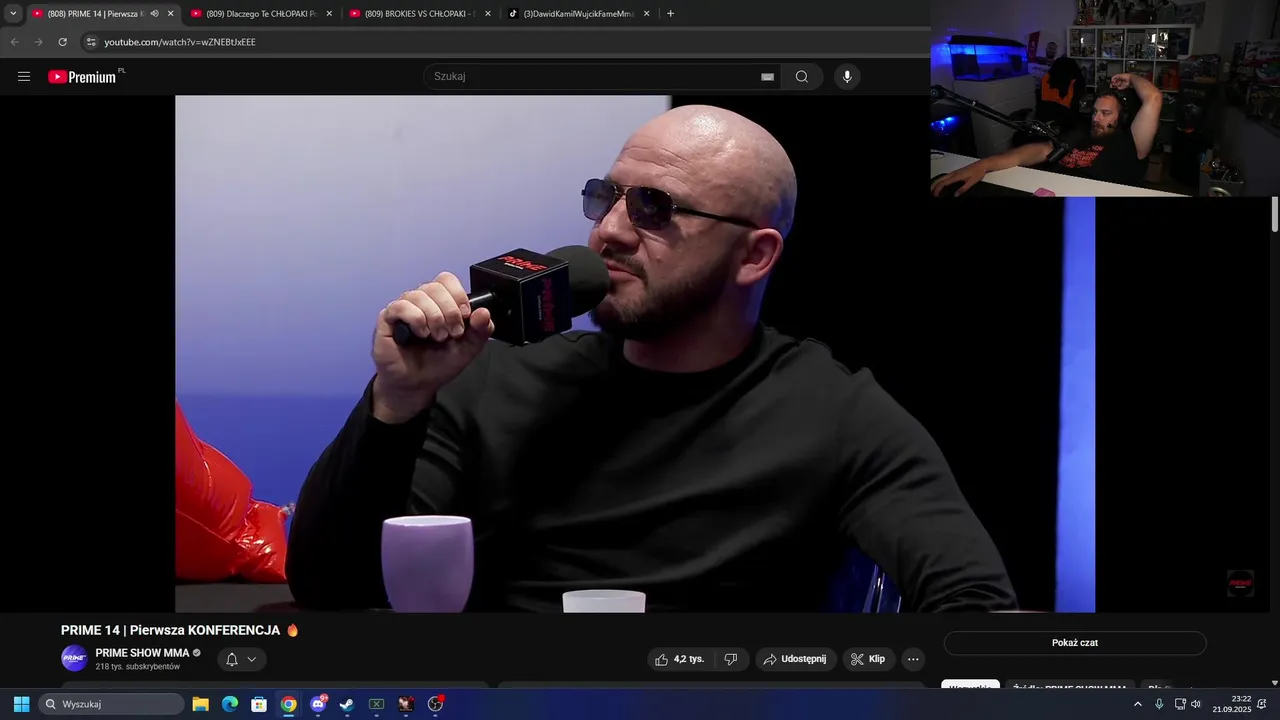Open Xbox Game Bar taskbar icon
The image size is (1280, 720).
pyautogui.click(x=377, y=704)
